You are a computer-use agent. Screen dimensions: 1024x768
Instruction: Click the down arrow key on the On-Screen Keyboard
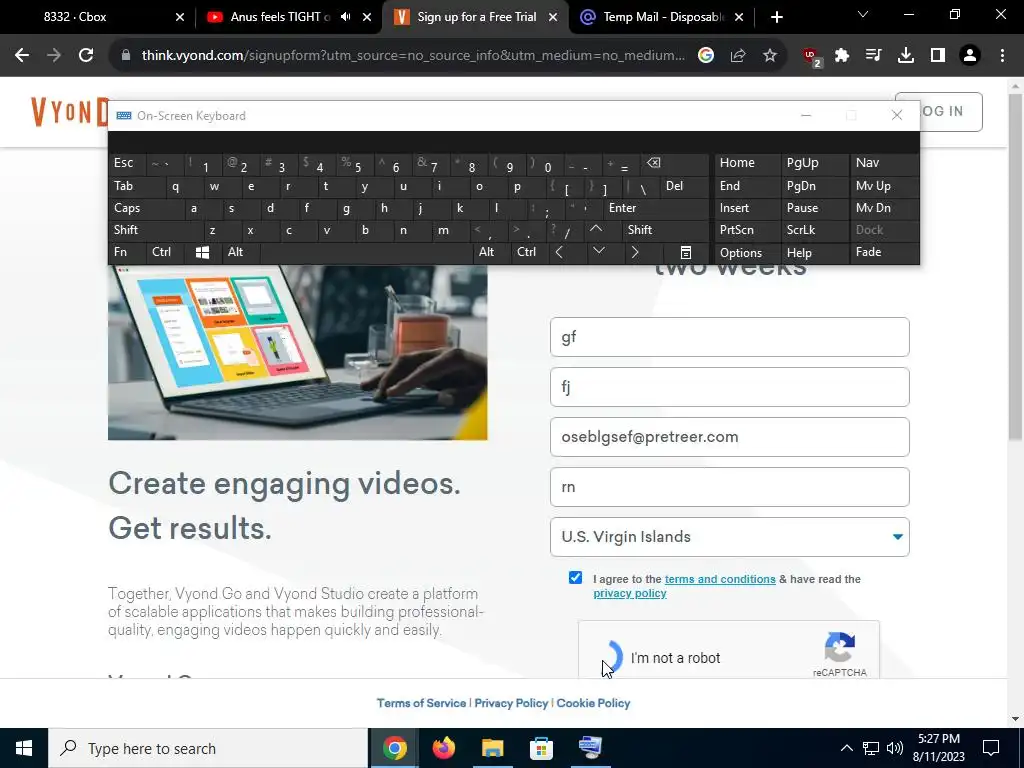[598, 251]
